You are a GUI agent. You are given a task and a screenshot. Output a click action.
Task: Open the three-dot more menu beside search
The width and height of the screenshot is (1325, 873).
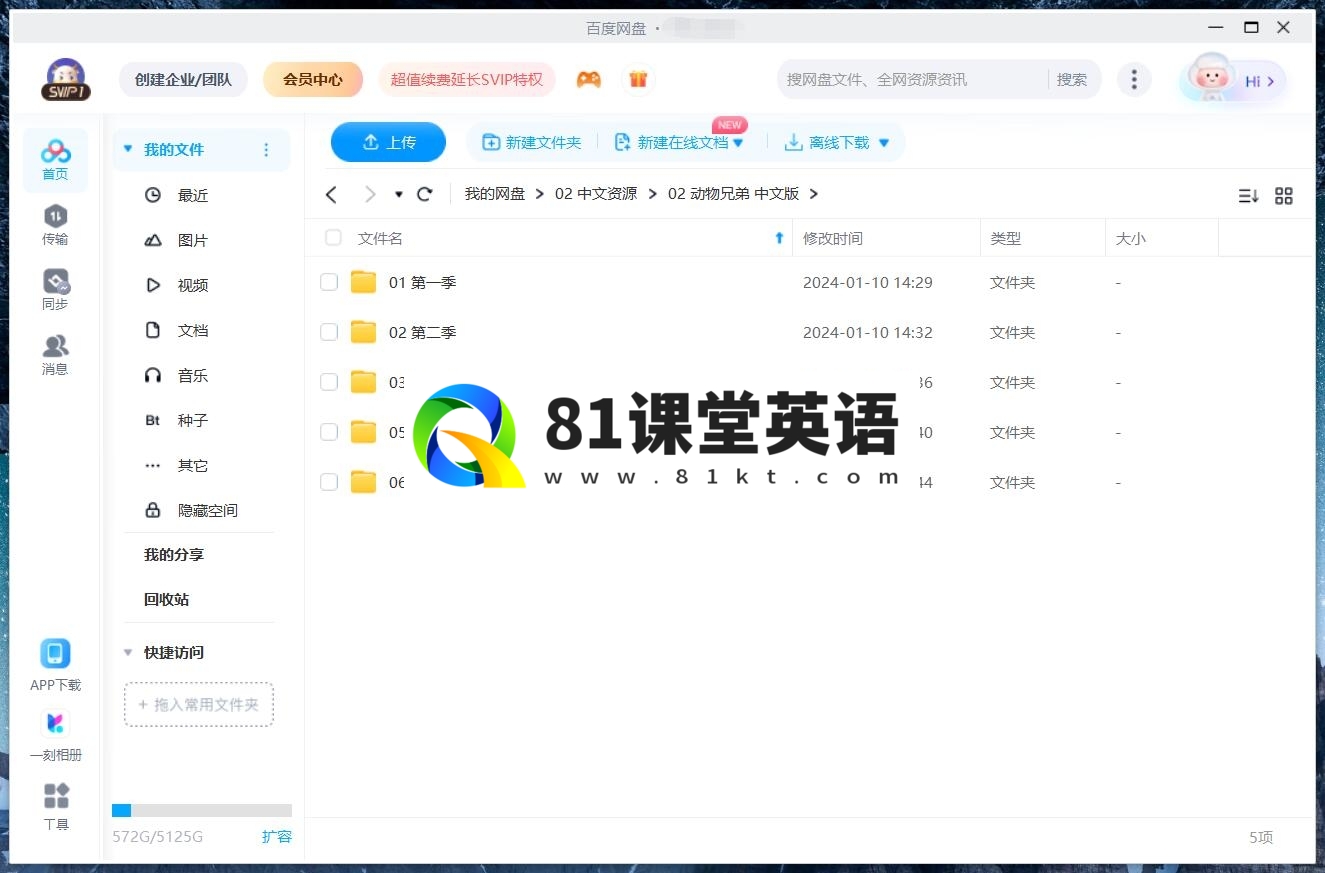1133,79
